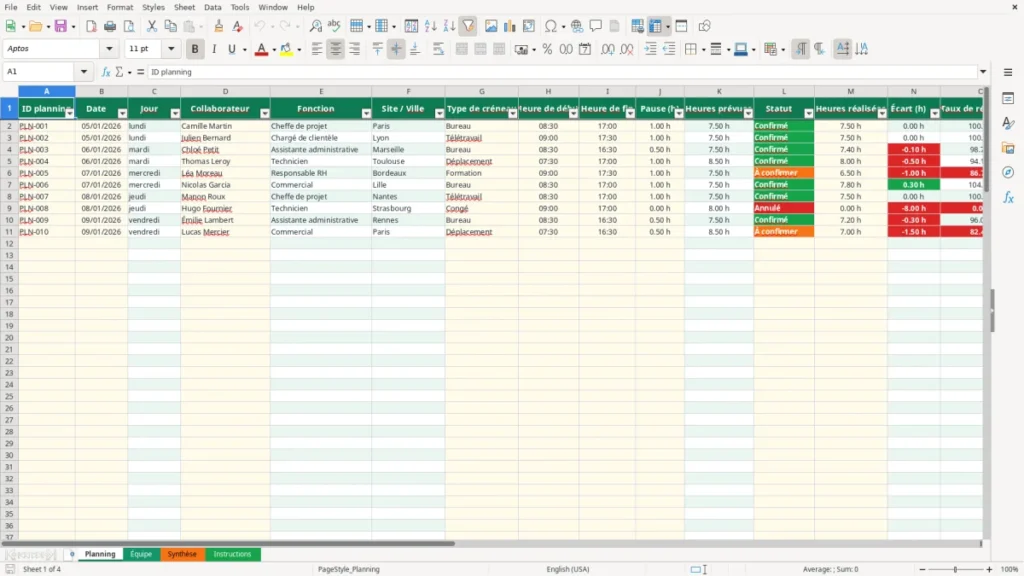The image size is (1024, 576).
Task: Open the Fonction column filter dropdown
Action: click(x=366, y=114)
